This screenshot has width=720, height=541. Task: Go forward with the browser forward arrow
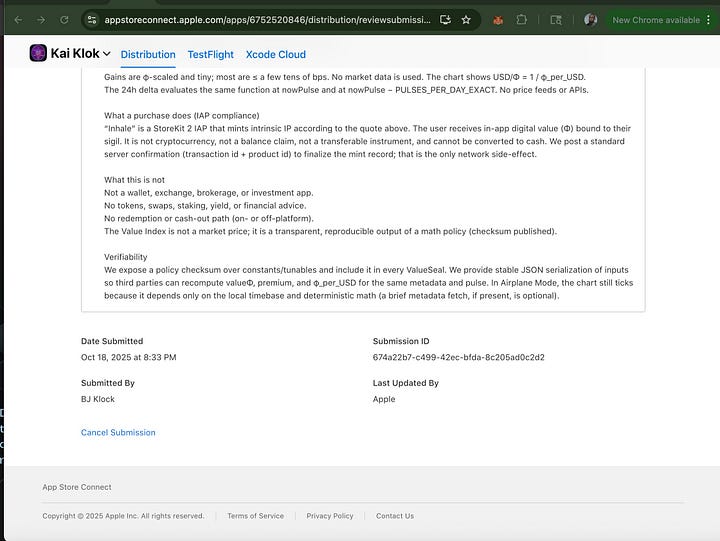41,20
